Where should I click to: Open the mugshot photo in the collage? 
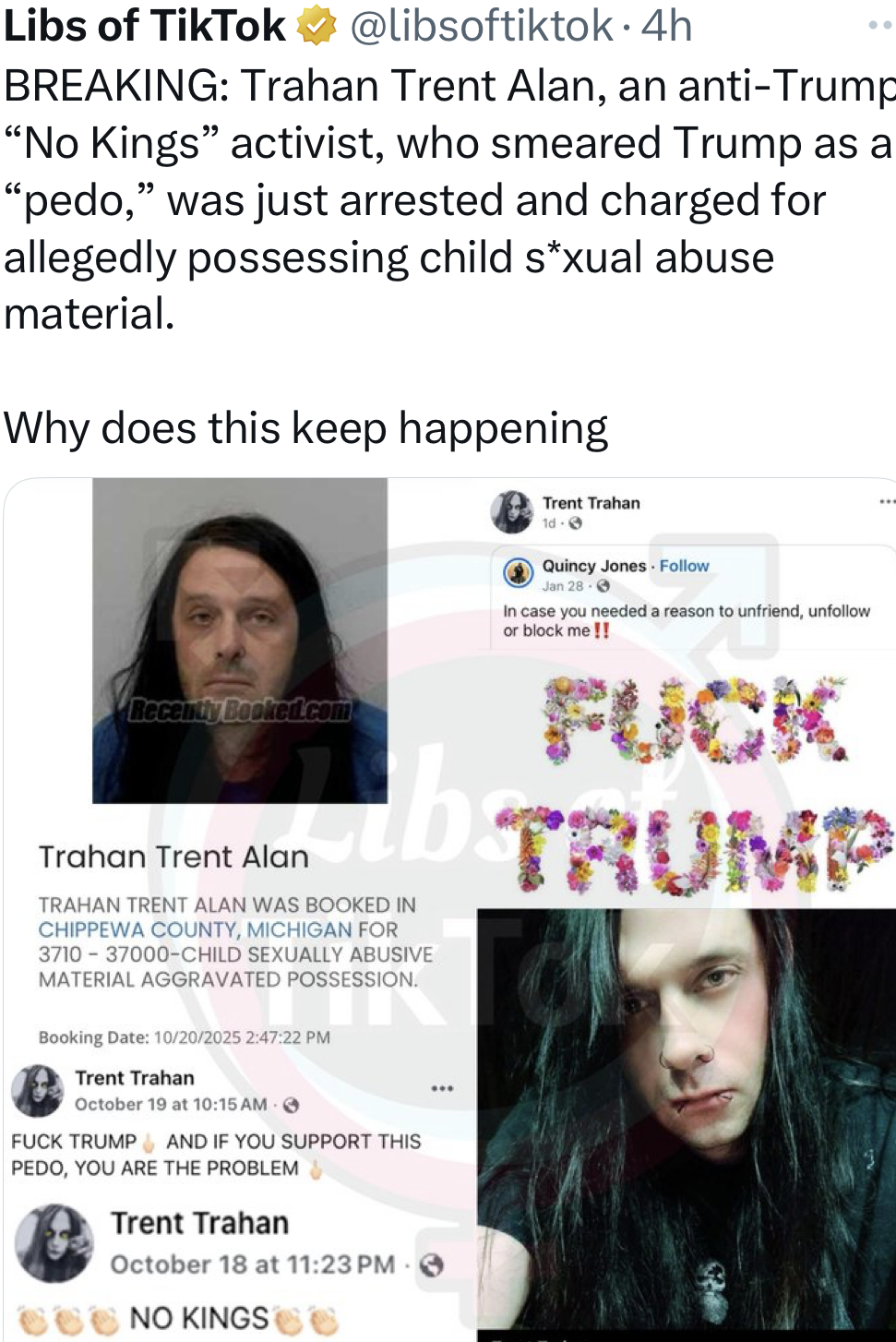240,640
